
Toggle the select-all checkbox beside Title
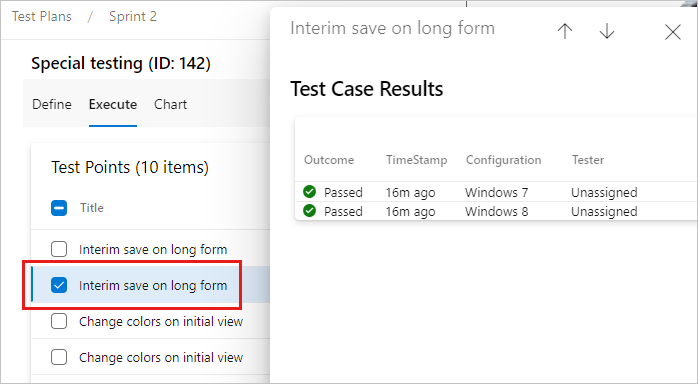coord(59,208)
